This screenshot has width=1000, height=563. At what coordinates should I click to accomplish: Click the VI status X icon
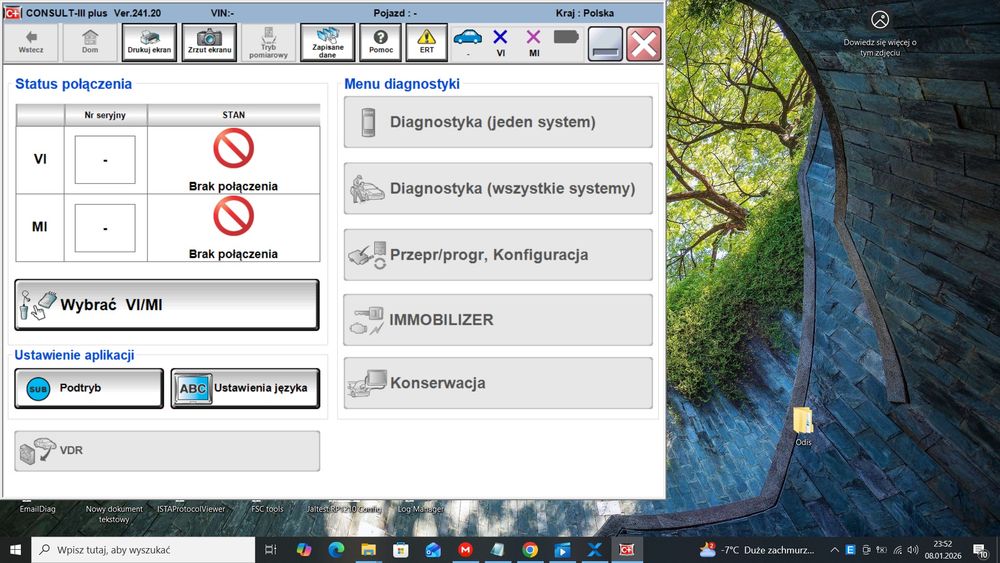click(501, 38)
